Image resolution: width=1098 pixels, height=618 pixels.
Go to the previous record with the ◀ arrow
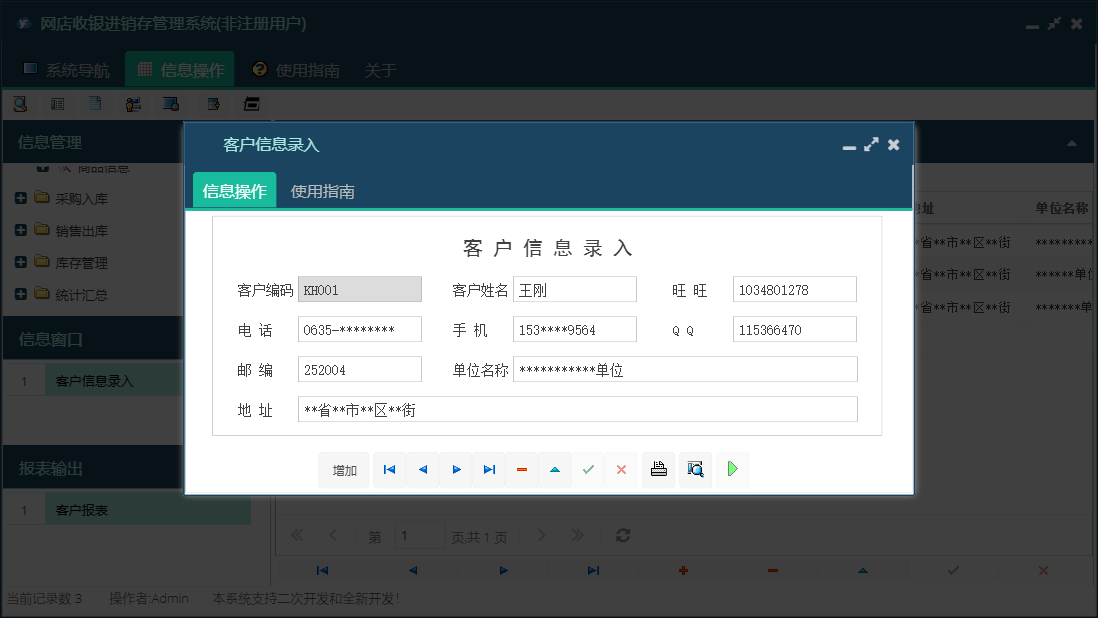click(422, 469)
